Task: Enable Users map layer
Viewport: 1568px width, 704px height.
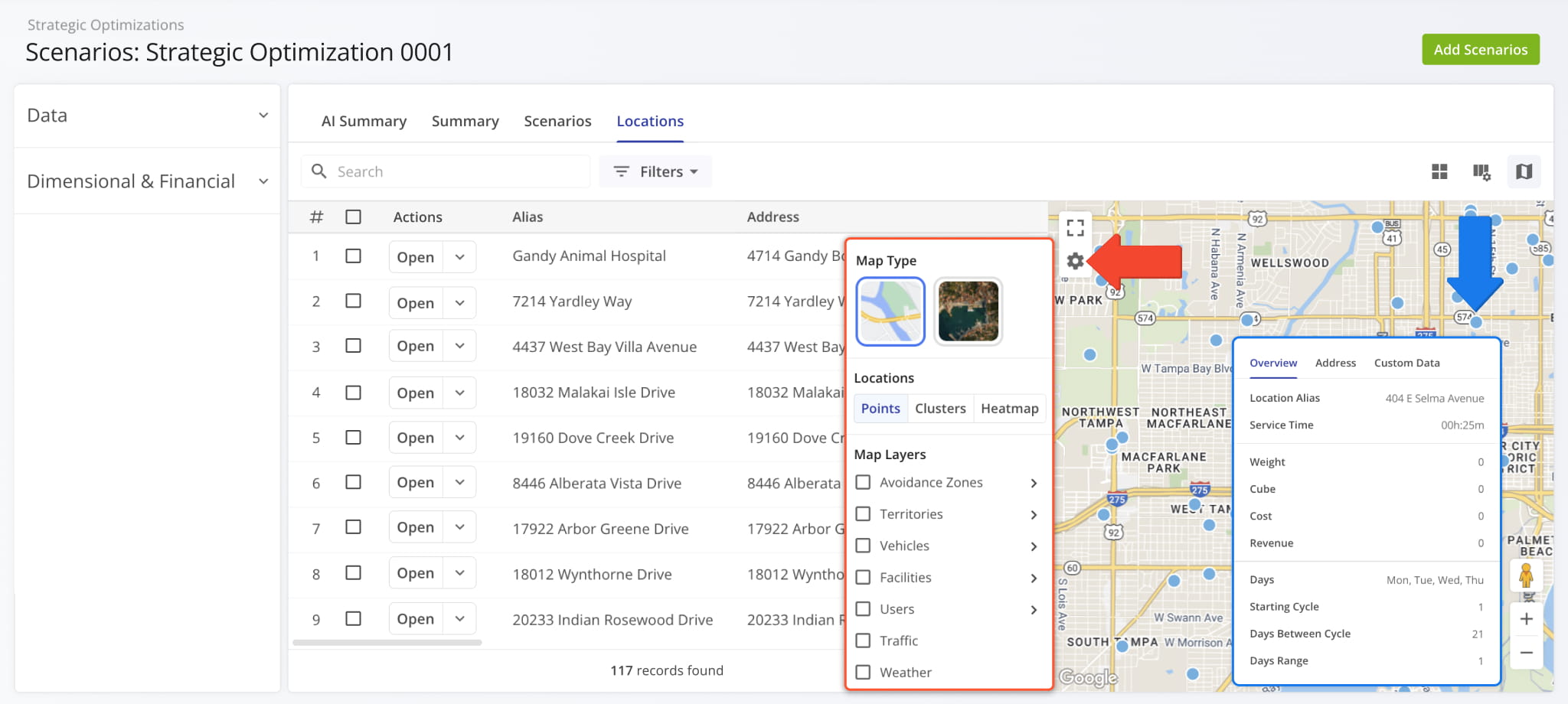Action: [863, 609]
